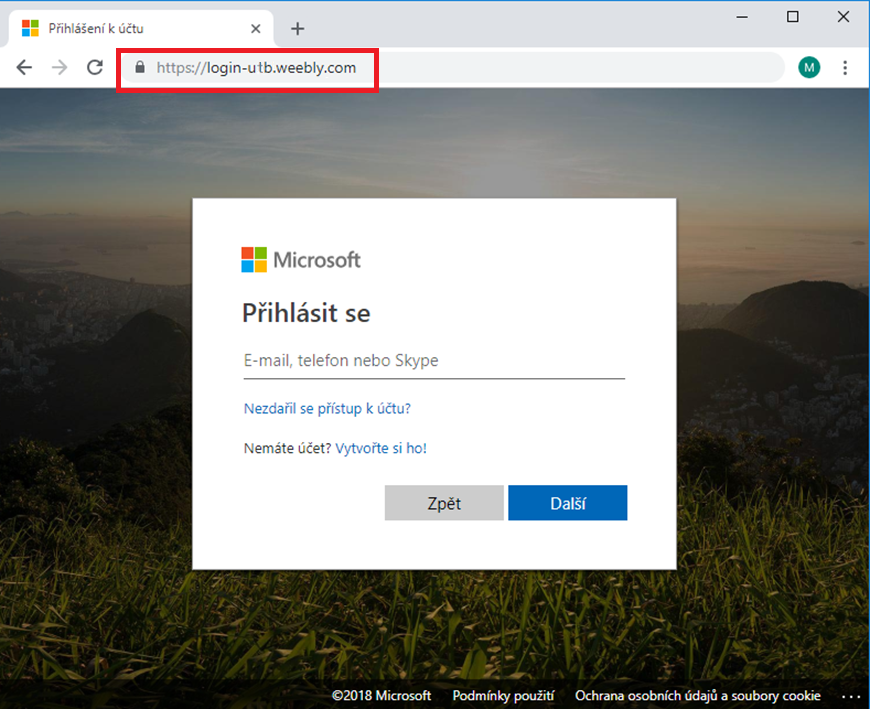Open the Podmínky použití footer link
This screenshot has height=709, width=870.
pyautogui.click(x=503, y=696)
